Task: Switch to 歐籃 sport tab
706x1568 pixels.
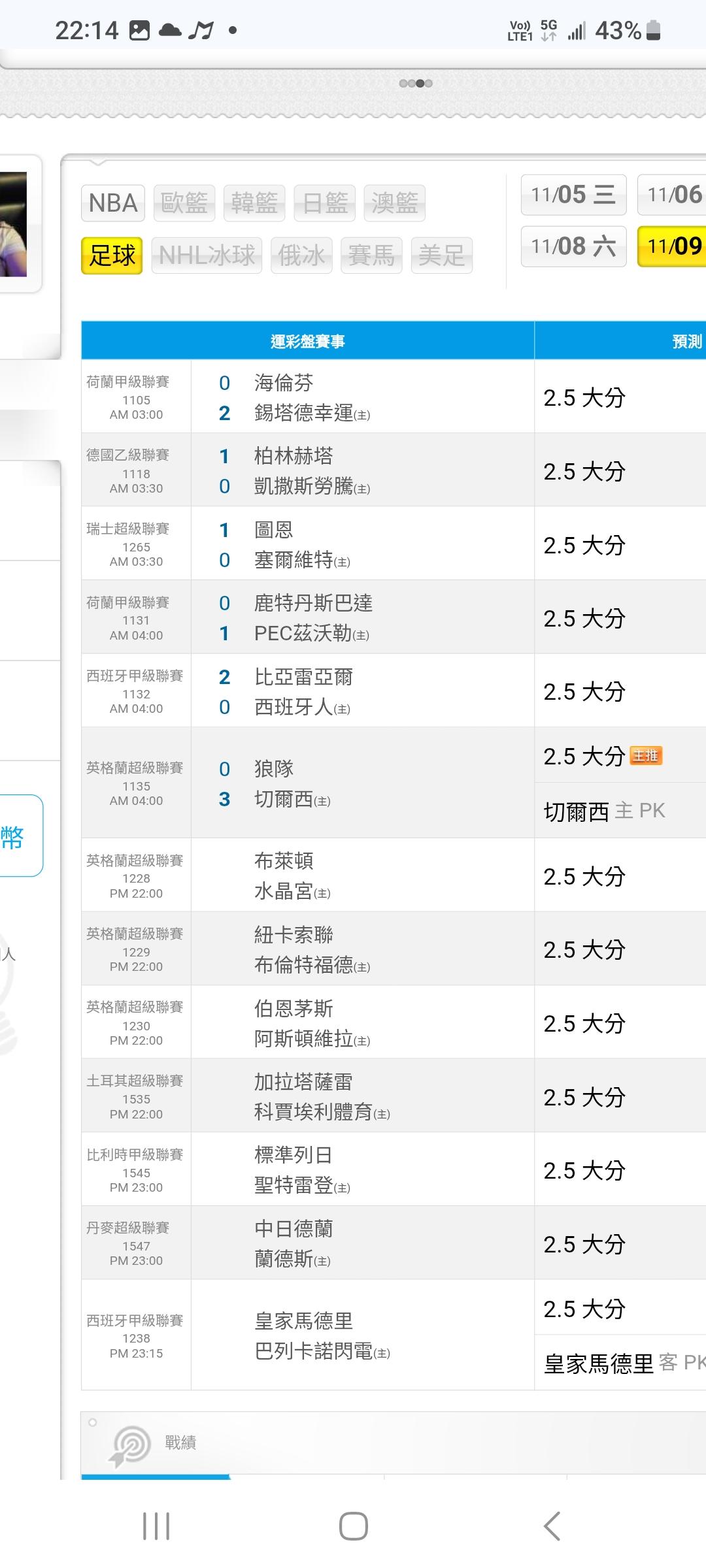Action: [184, 203]
